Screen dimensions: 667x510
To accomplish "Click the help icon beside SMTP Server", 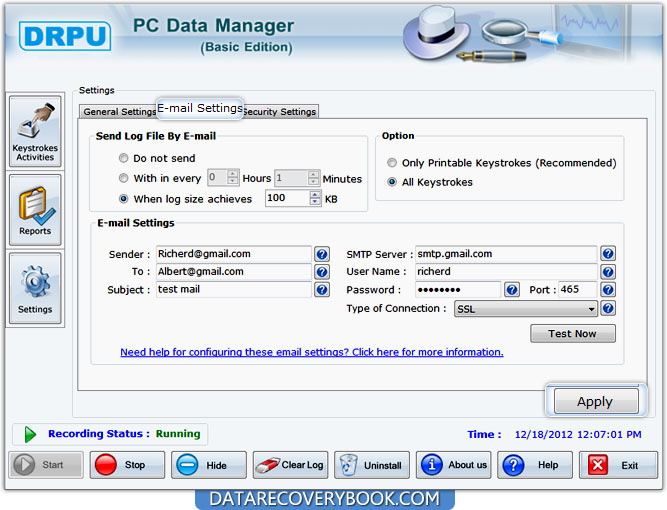I will [608, 254].
